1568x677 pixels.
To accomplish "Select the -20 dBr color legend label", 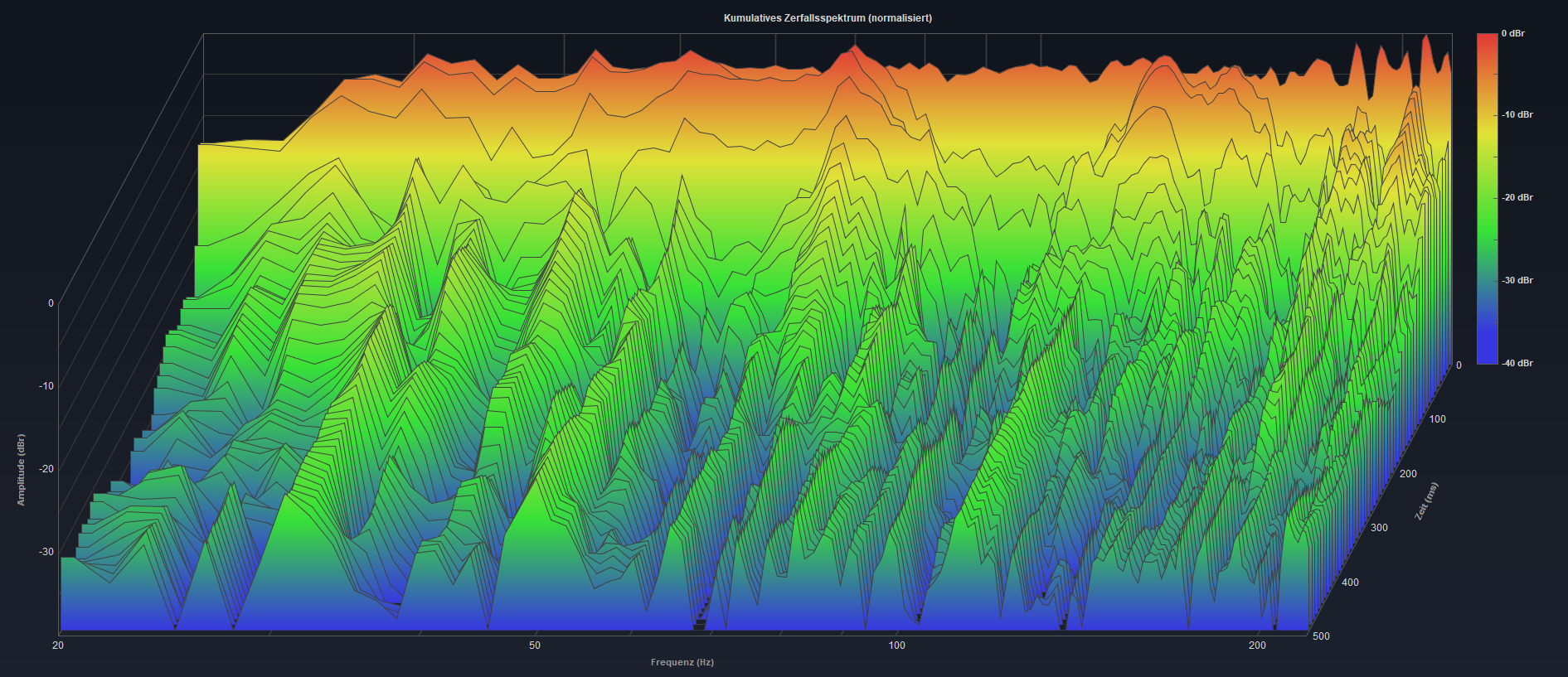I will pyautogui.click(x=1517, y=198).
